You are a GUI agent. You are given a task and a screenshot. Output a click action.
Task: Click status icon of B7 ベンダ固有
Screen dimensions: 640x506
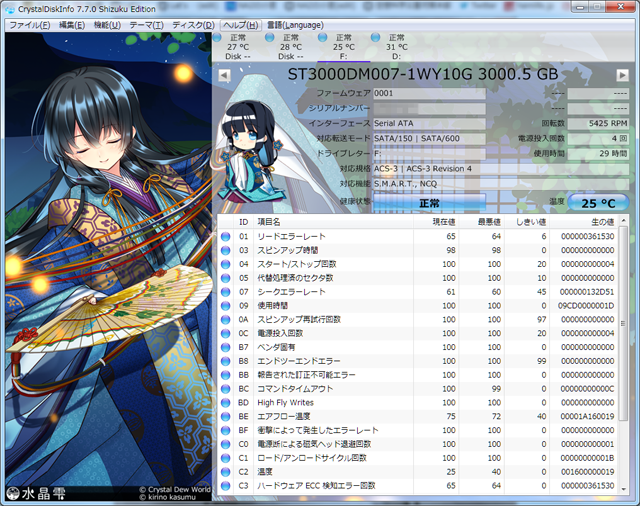[x=225, y=348]
